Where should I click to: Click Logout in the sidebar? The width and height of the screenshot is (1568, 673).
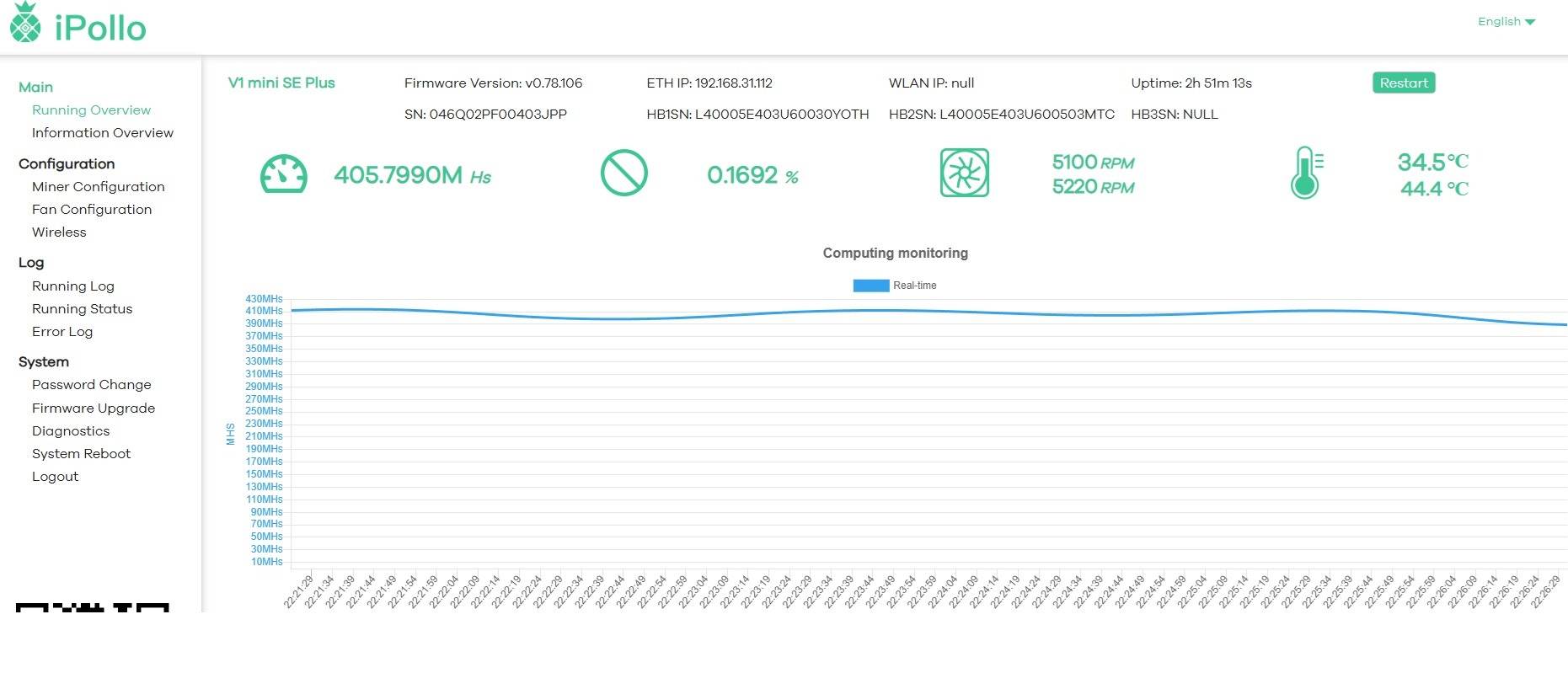coord(56,477)
